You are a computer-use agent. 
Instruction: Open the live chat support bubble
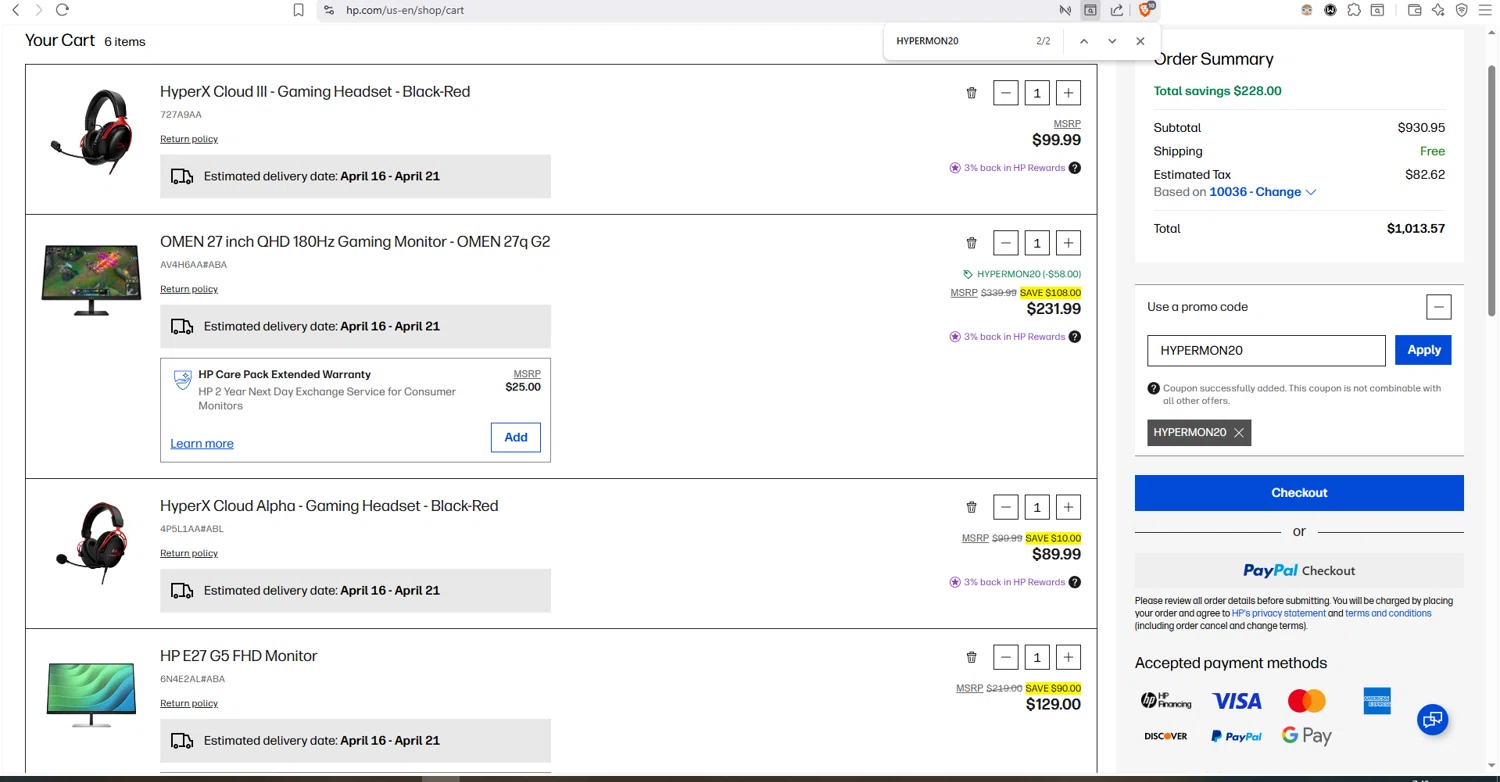1433,719
